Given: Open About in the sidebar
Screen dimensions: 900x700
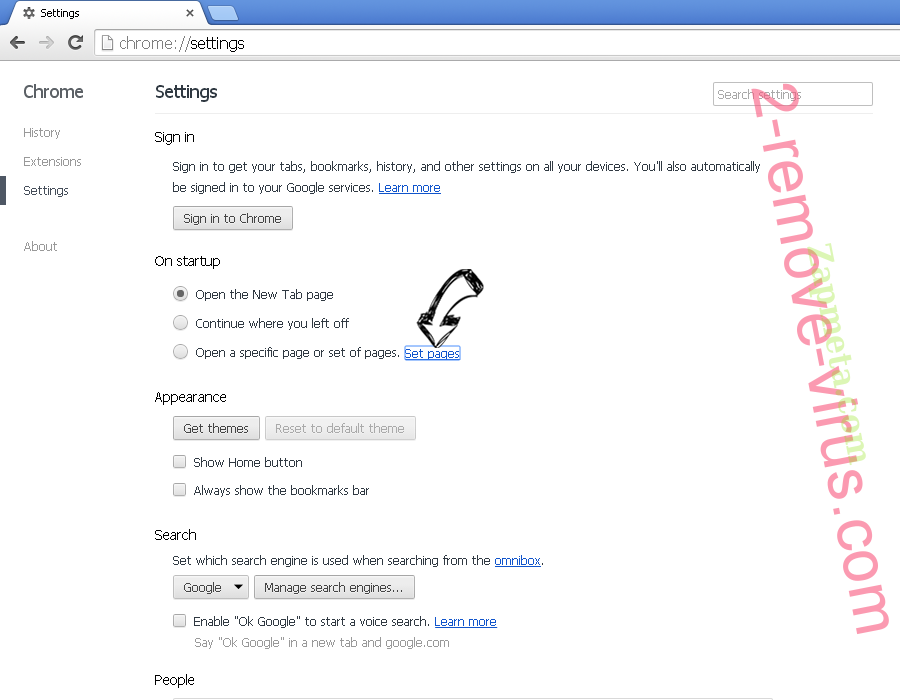Looking at the screenshot, I should (x=40, y=247).
